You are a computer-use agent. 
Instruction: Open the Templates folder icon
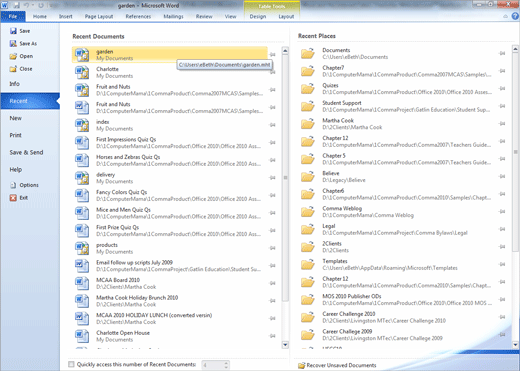(308, 264)
